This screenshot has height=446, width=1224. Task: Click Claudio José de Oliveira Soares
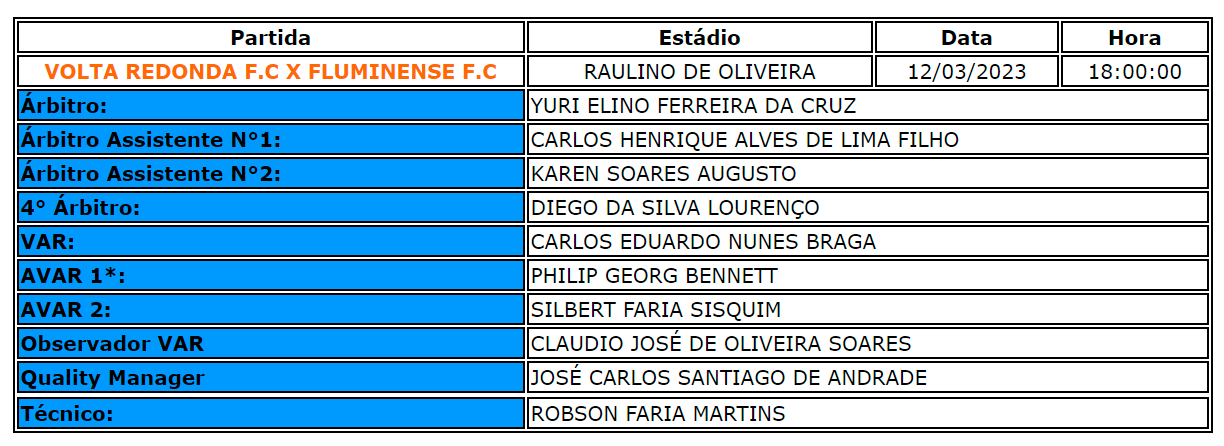721,344
